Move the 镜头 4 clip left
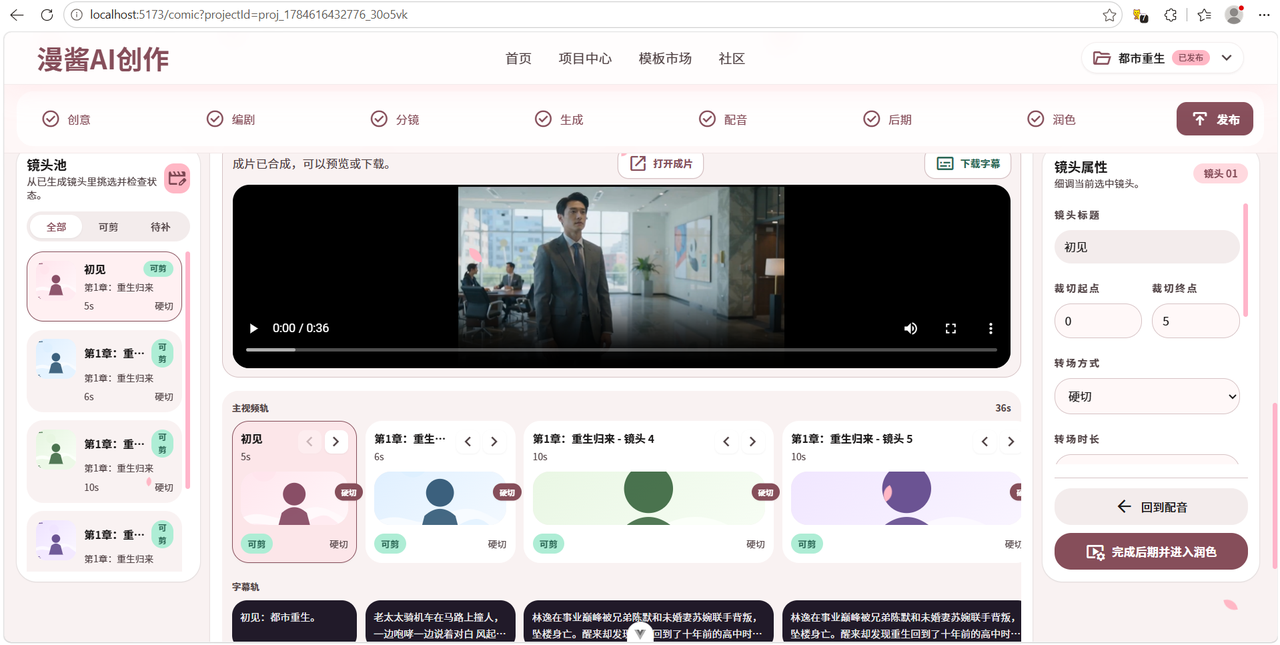 [x=727, y=441]
